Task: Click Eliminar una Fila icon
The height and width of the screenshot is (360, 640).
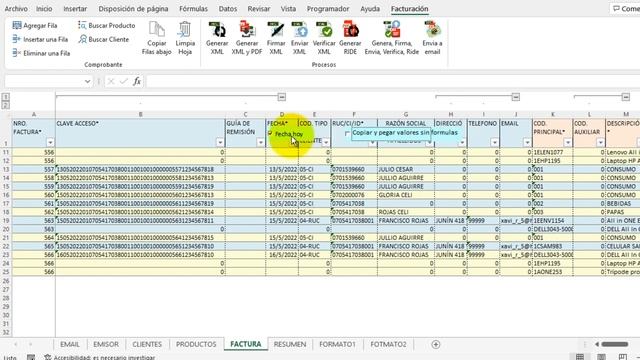Action: (x=17, y=53)
